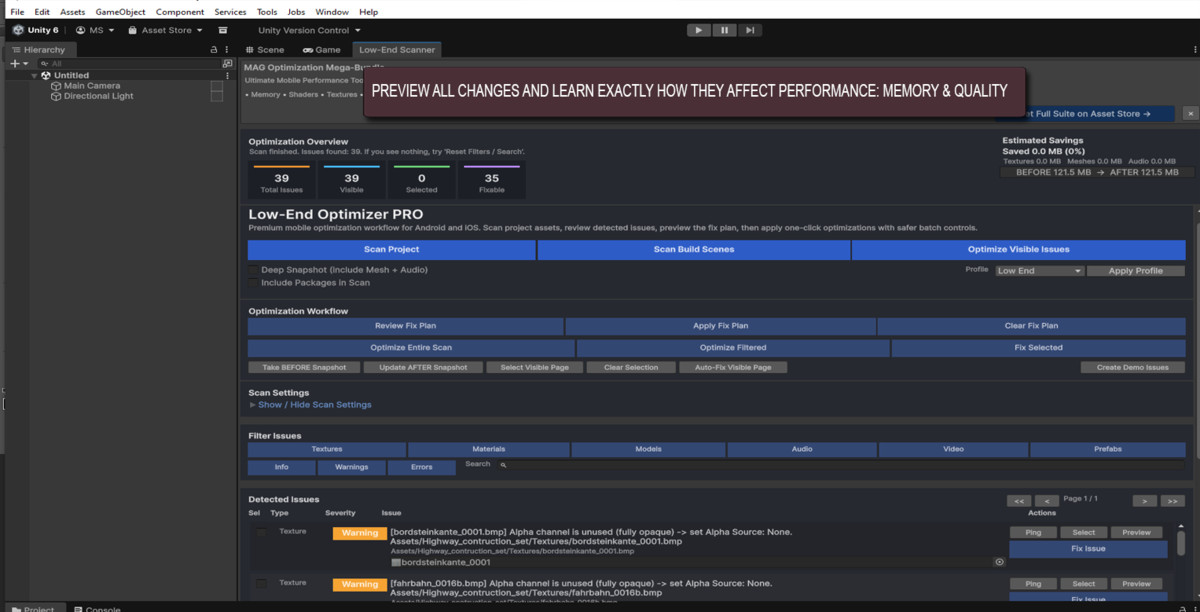Click the Apply Fix Plan button
This screenshot has height=612, width=1200.
pos(720,326)
